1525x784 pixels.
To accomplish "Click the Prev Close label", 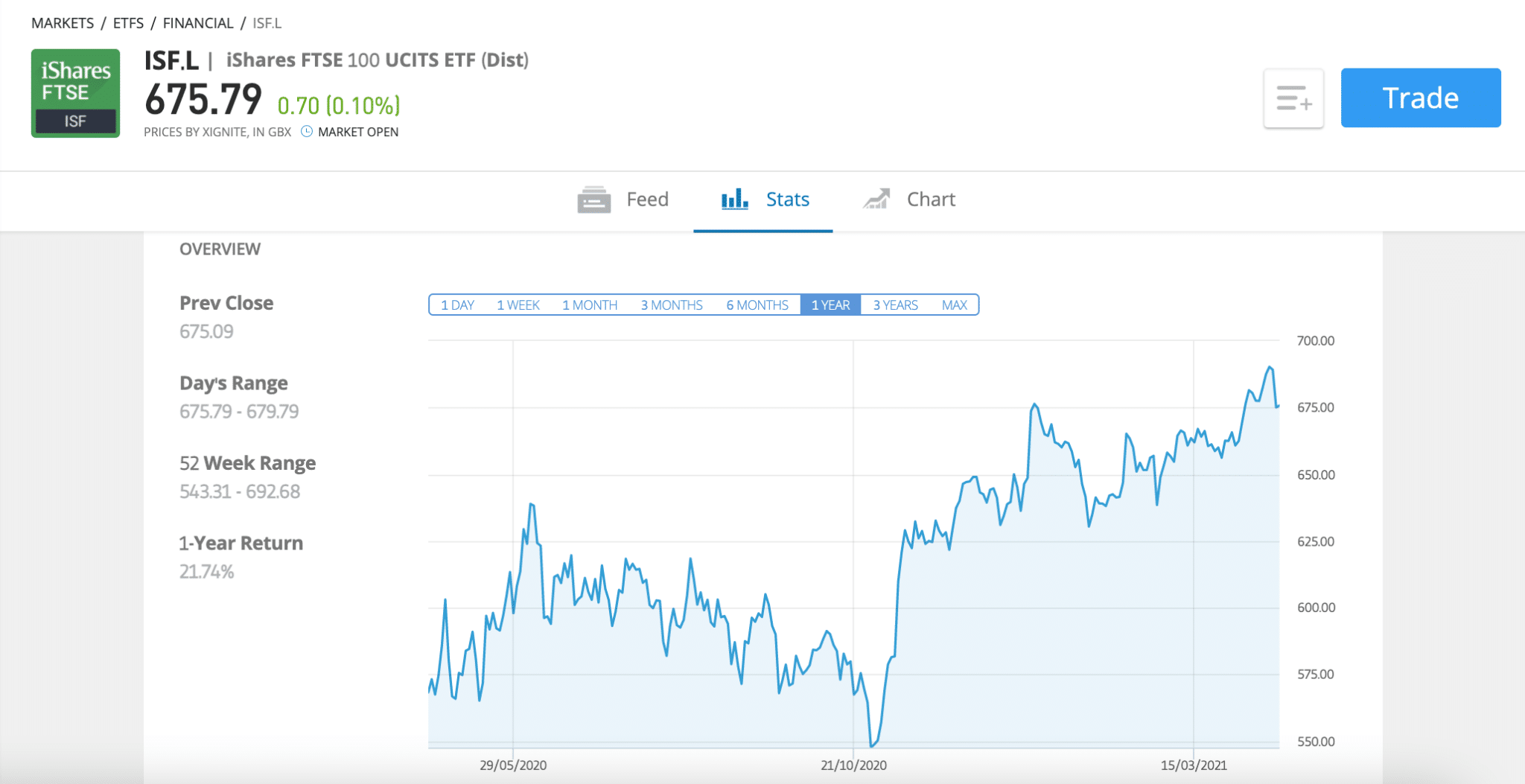I will tap(226, 303).
